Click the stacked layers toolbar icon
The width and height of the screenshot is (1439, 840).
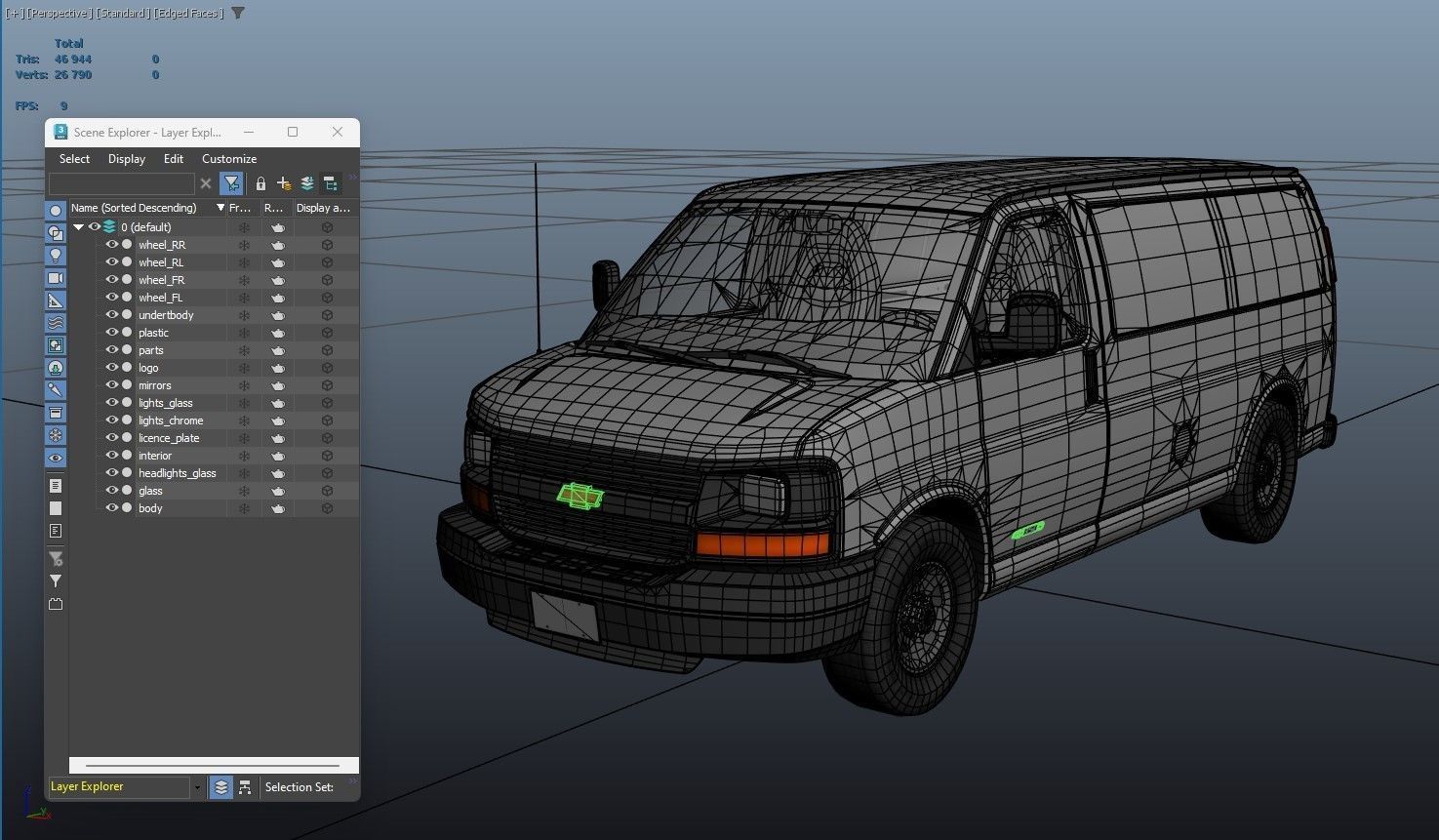[x=307, y=183]
